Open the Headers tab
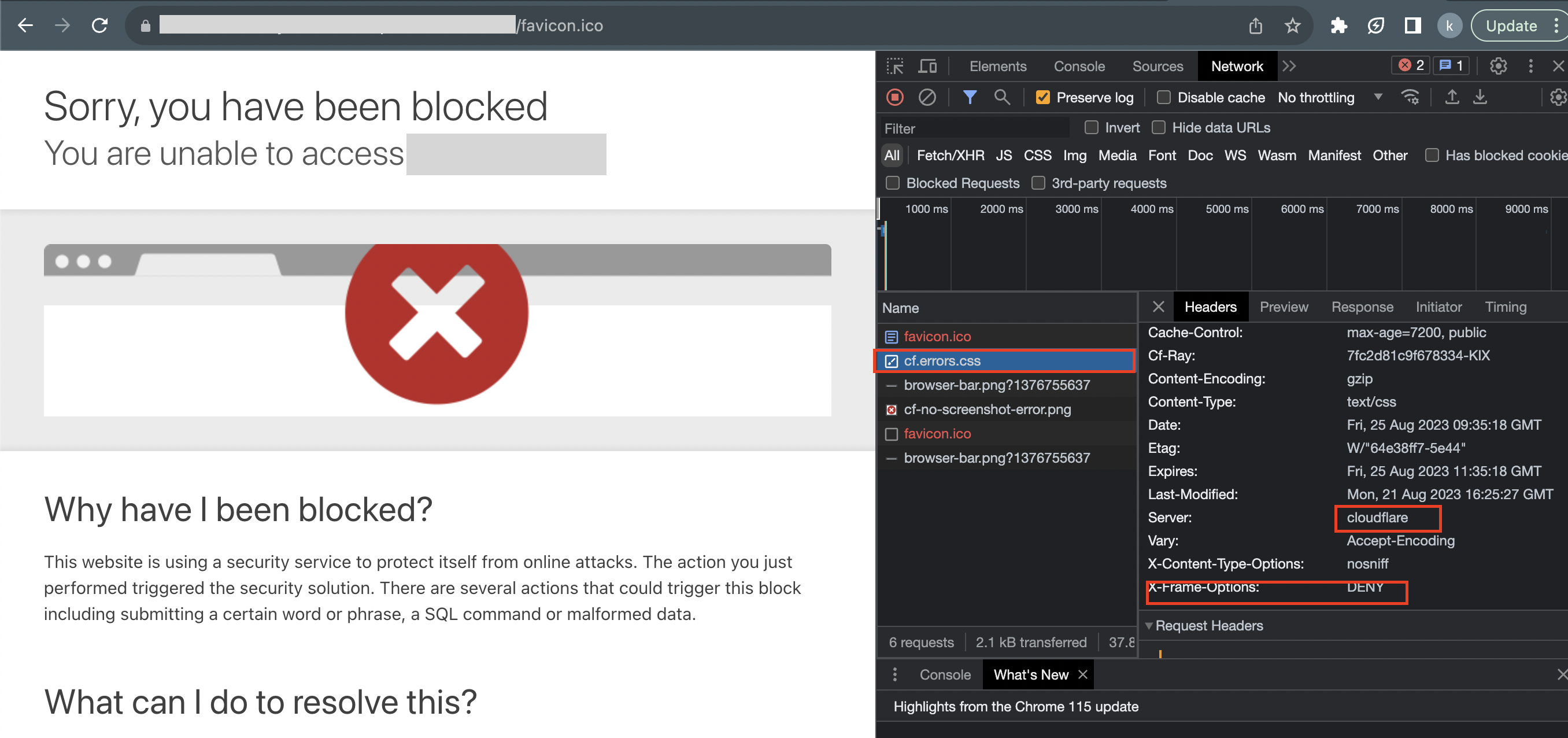Image resolution: width=1568 pixels, height=738 pixels. [1210, 307]
